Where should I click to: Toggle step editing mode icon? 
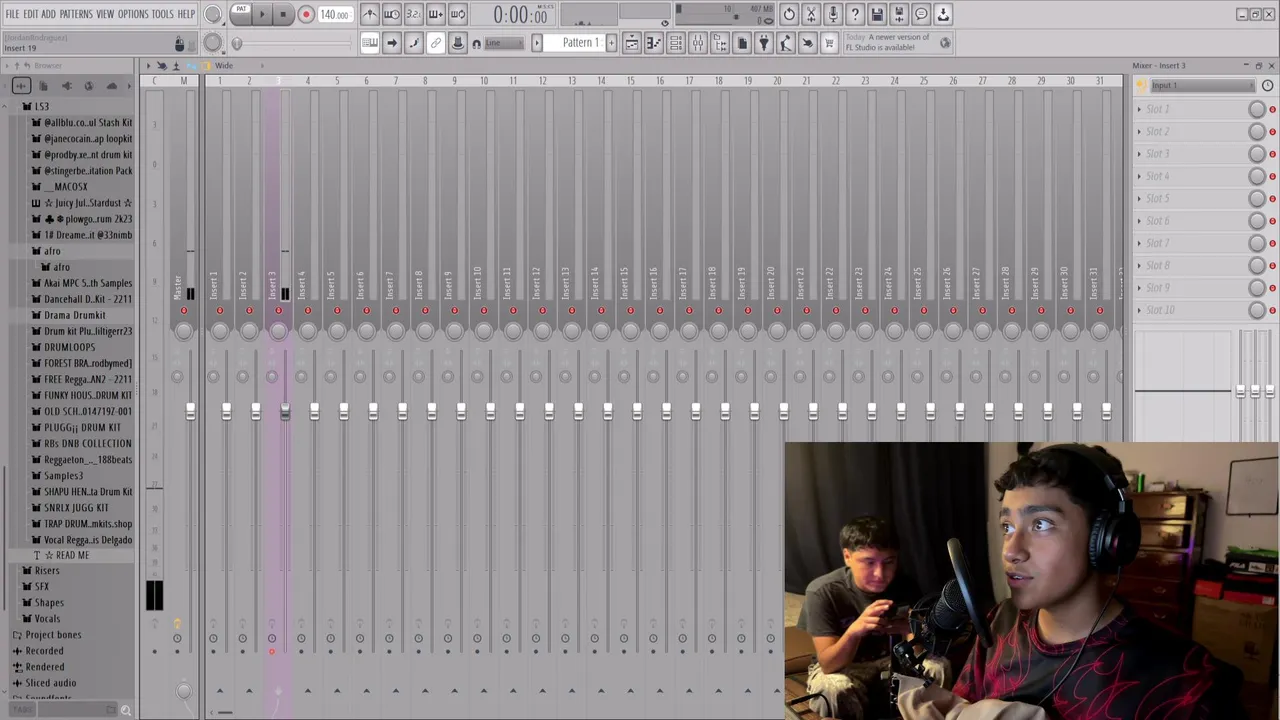[414, 43]
